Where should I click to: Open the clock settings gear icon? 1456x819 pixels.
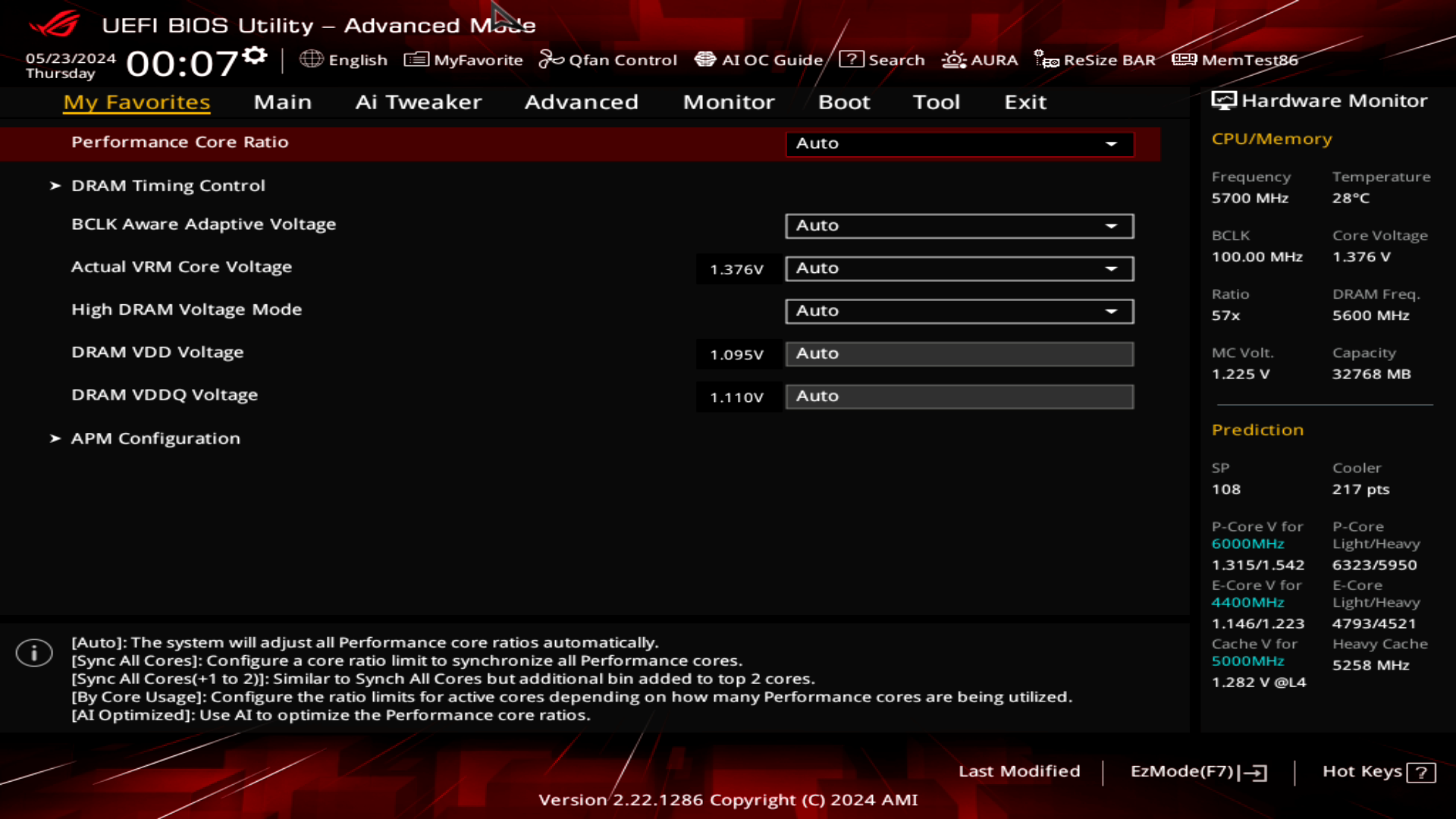point(256,55)
